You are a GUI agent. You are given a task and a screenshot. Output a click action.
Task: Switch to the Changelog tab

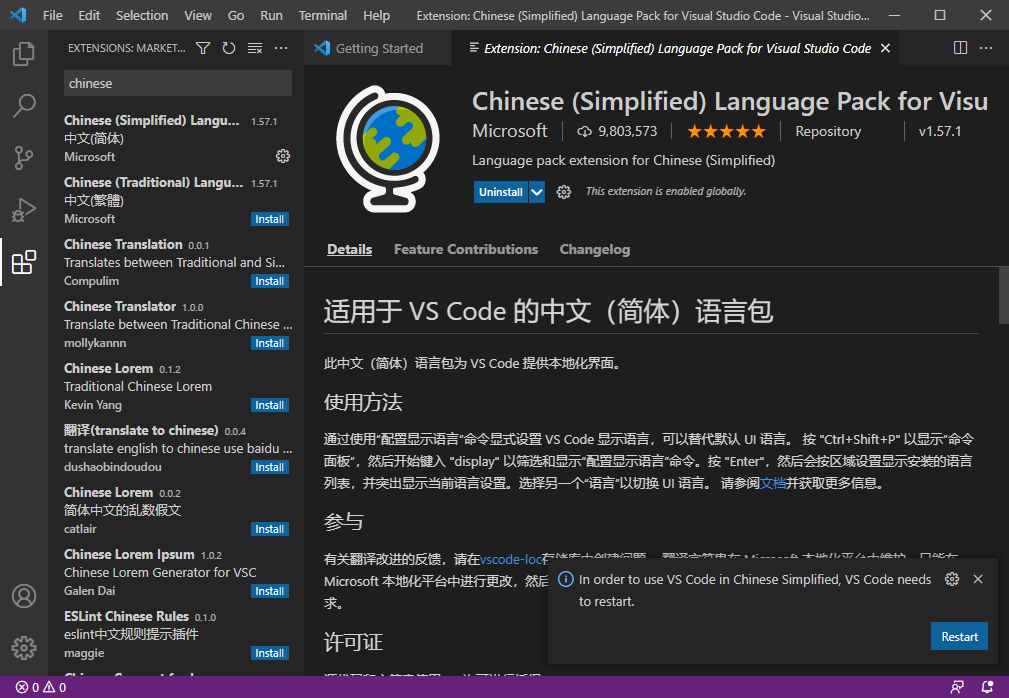[595, 250]
